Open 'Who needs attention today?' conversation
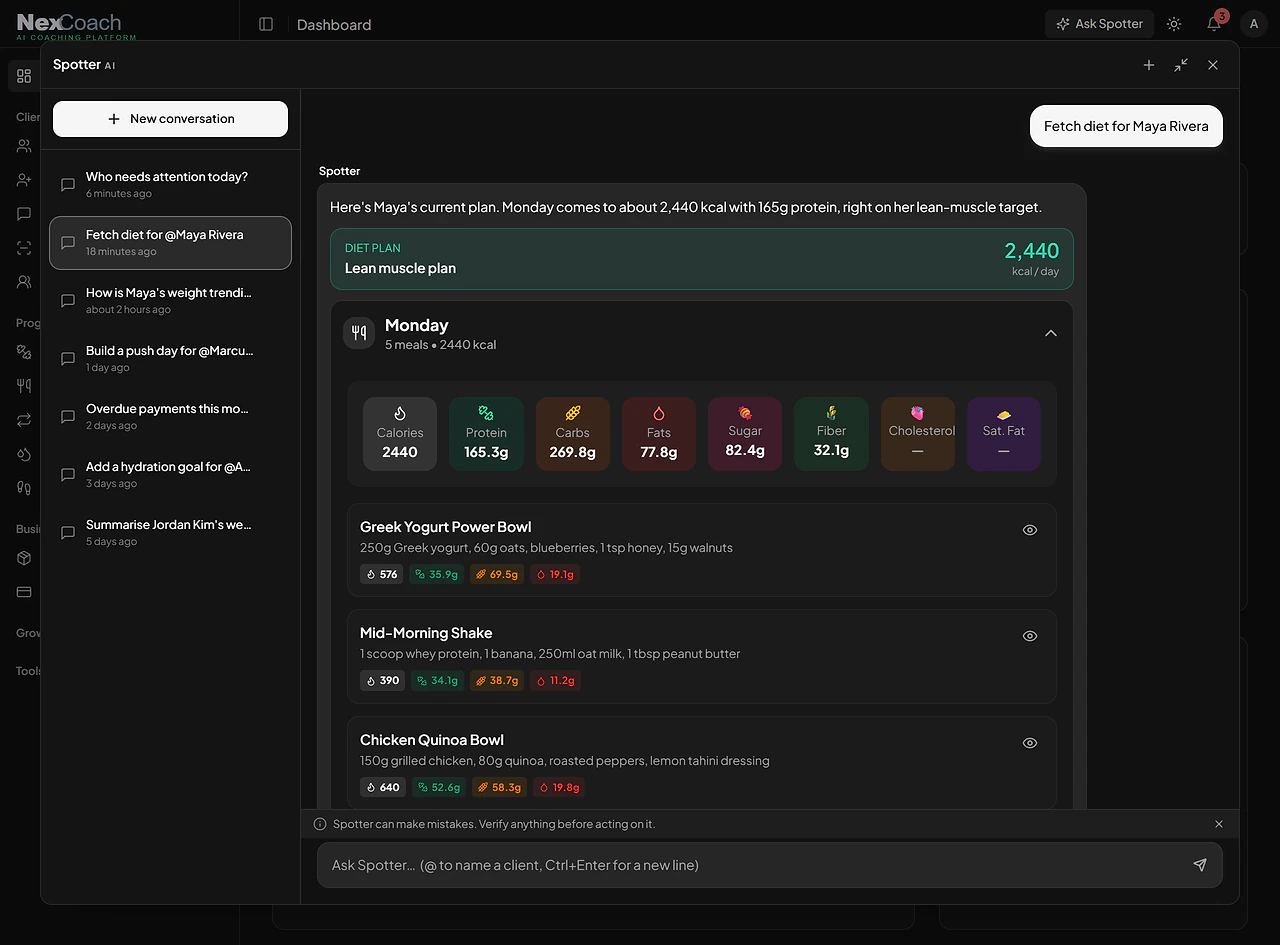The height and width of the screenshot is (945, 1280). point(170,185)
